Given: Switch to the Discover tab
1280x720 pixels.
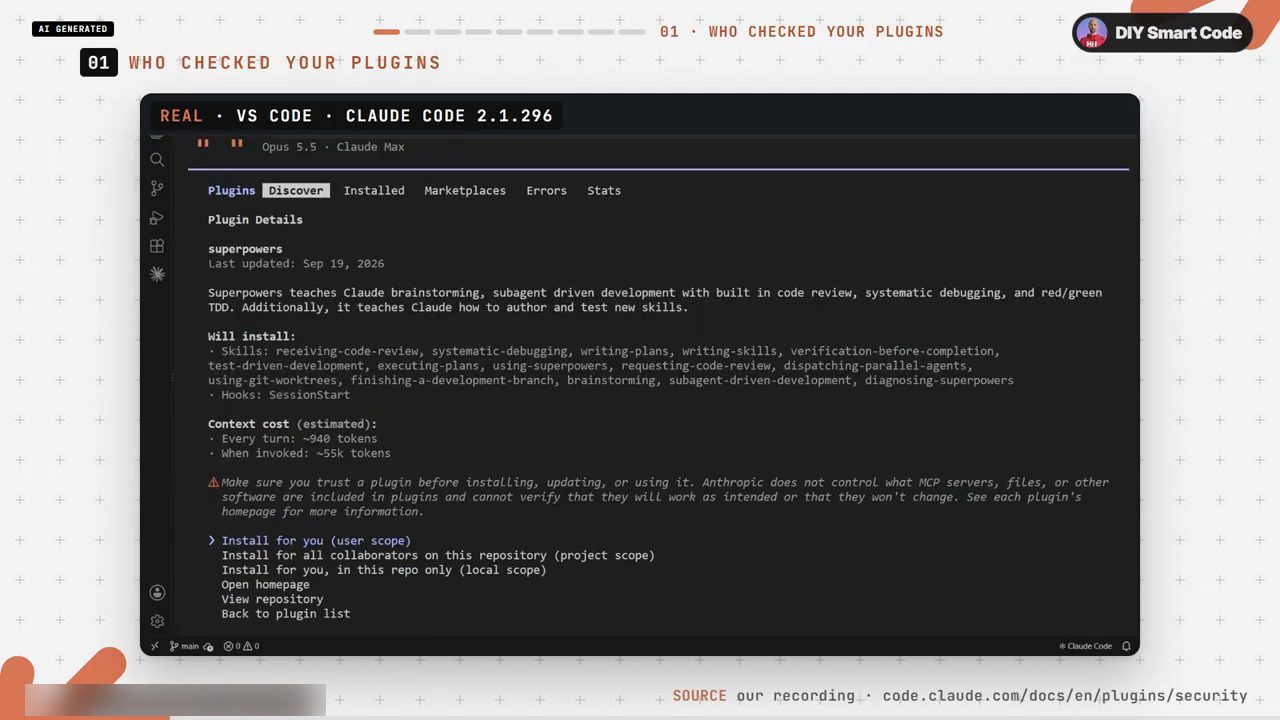Looking at the screenshot, I should click(296, 190).
